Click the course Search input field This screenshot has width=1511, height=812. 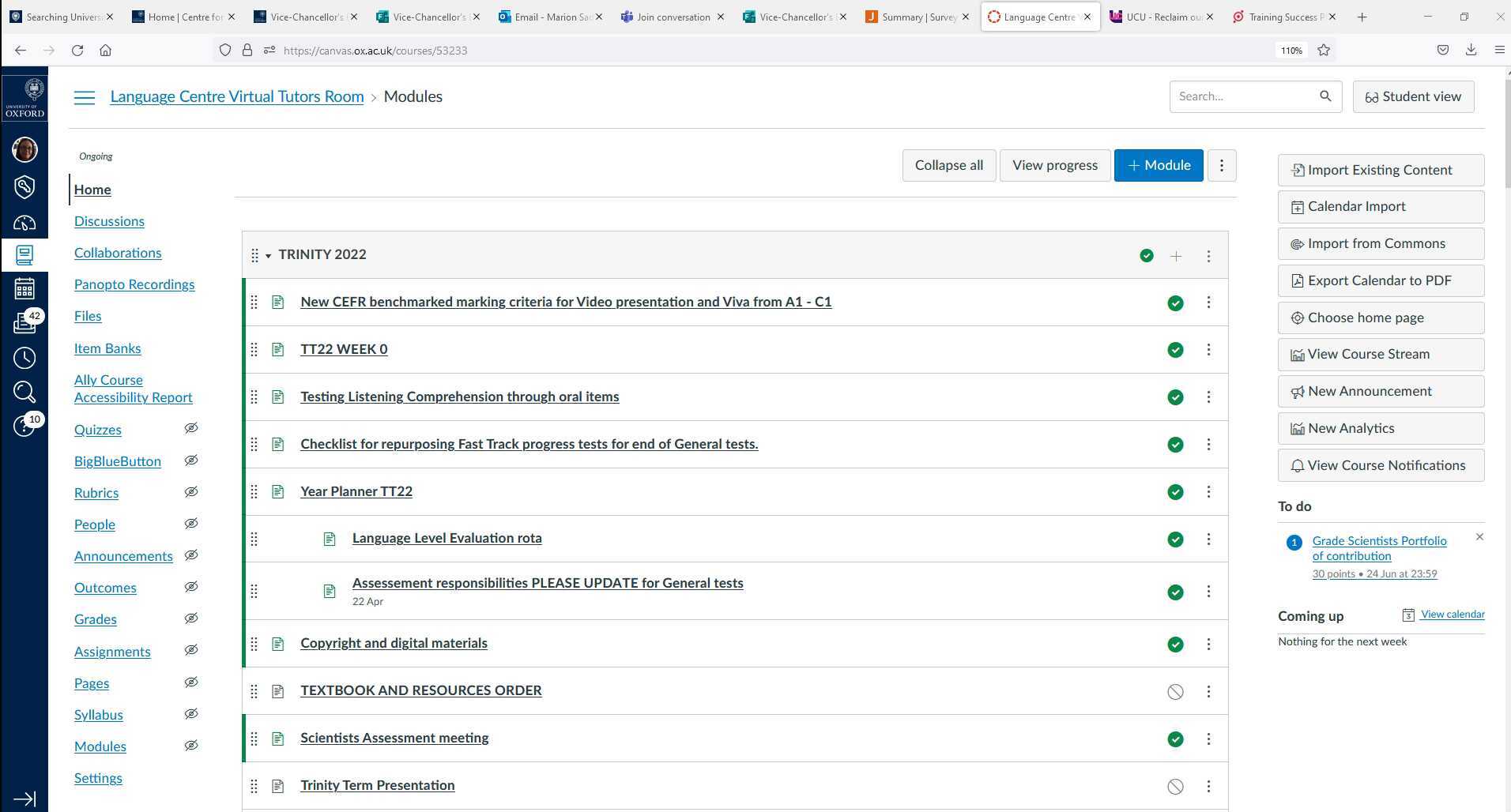pyautogui.click(x=1243, y=96)
